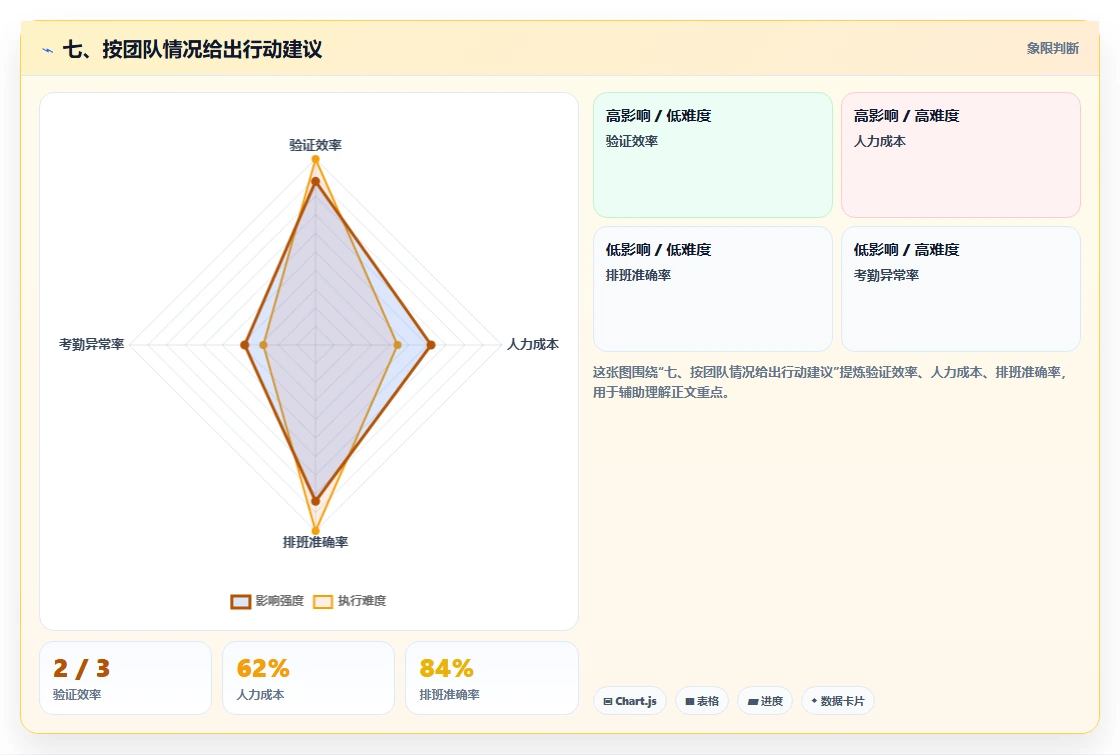Screen dimensions: 1120x755
Task: Click the 排班准确率 radar axis label
Action: (315, 542)
